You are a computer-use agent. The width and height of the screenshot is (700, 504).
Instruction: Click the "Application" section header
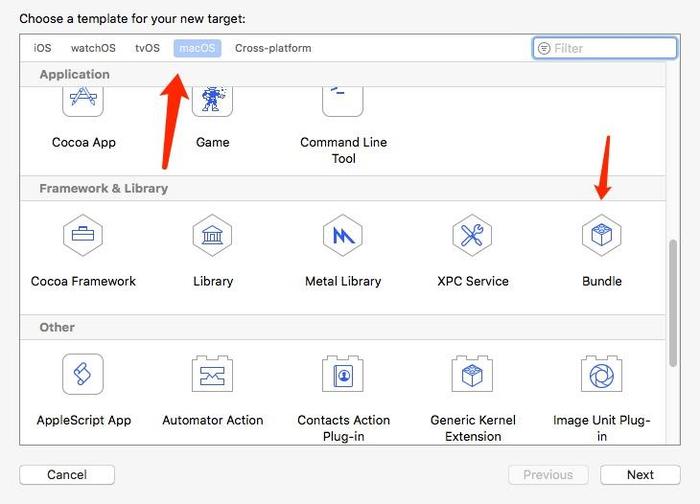pos(75,75)
